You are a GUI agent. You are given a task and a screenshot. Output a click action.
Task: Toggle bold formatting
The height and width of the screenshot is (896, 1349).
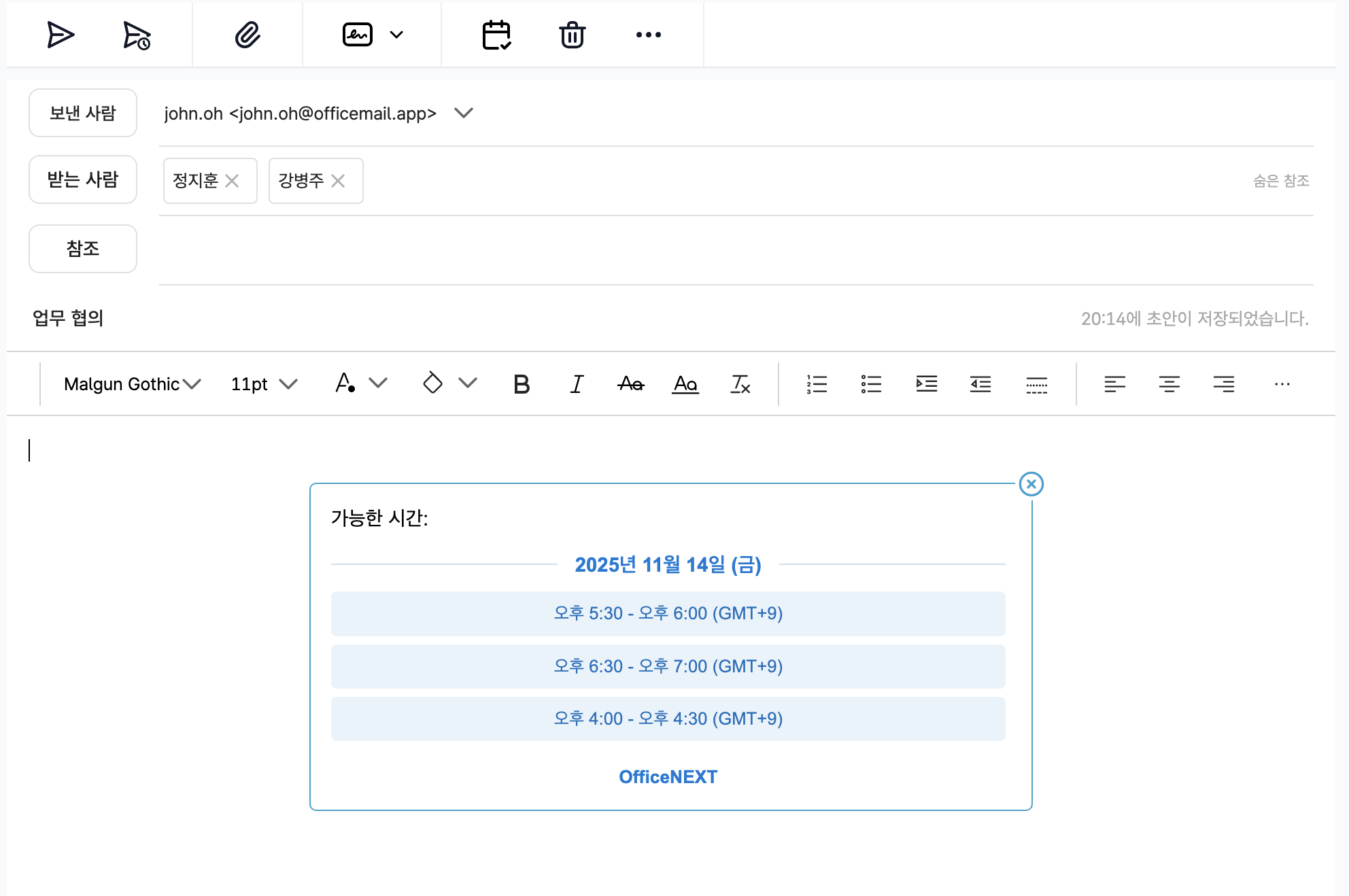click(x=522, y=384)
